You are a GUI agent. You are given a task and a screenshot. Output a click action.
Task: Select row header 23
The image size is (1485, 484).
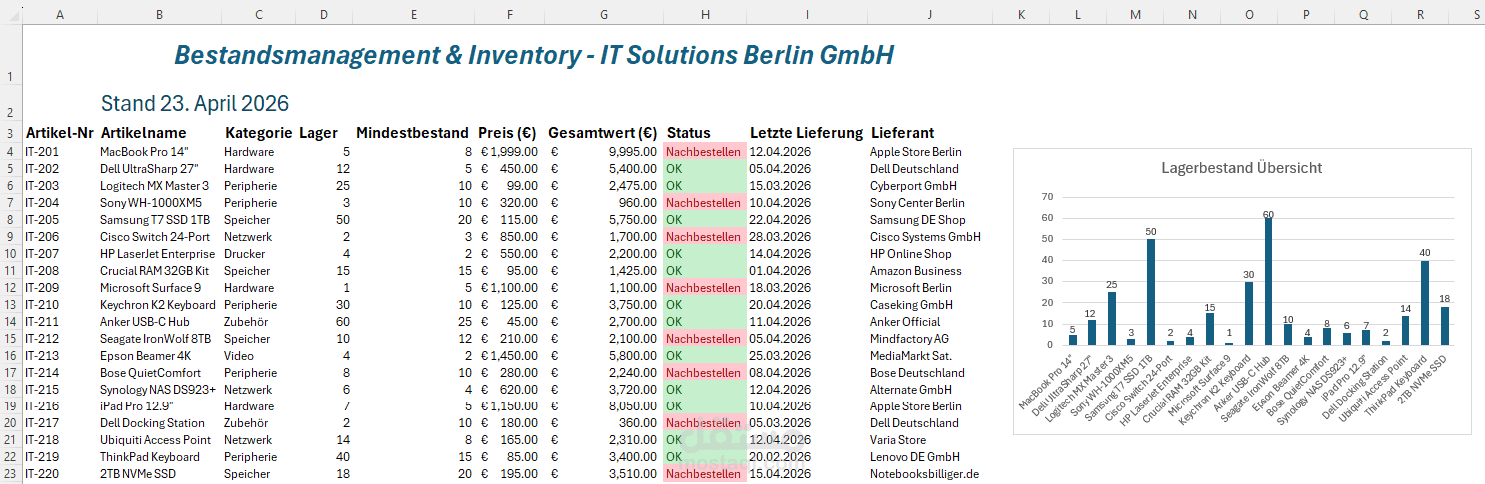pos(11,474)
